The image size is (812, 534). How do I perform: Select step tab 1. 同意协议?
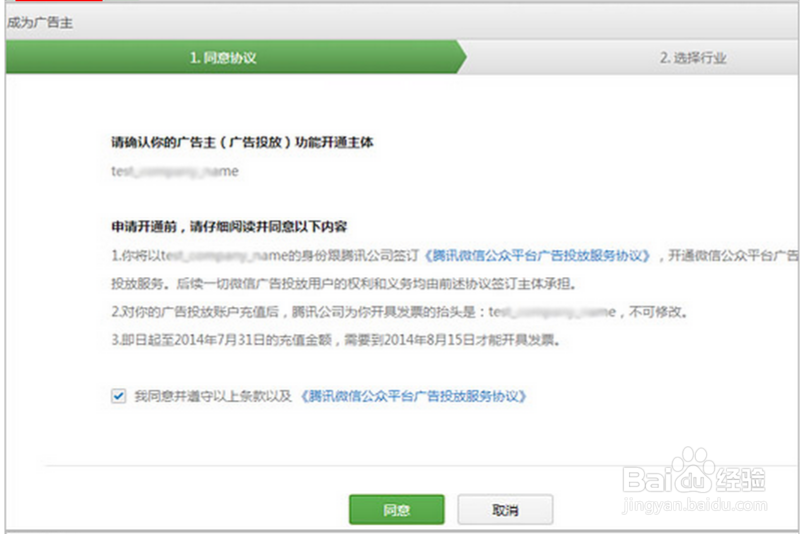pyautogui.click(x=236, y=57)
